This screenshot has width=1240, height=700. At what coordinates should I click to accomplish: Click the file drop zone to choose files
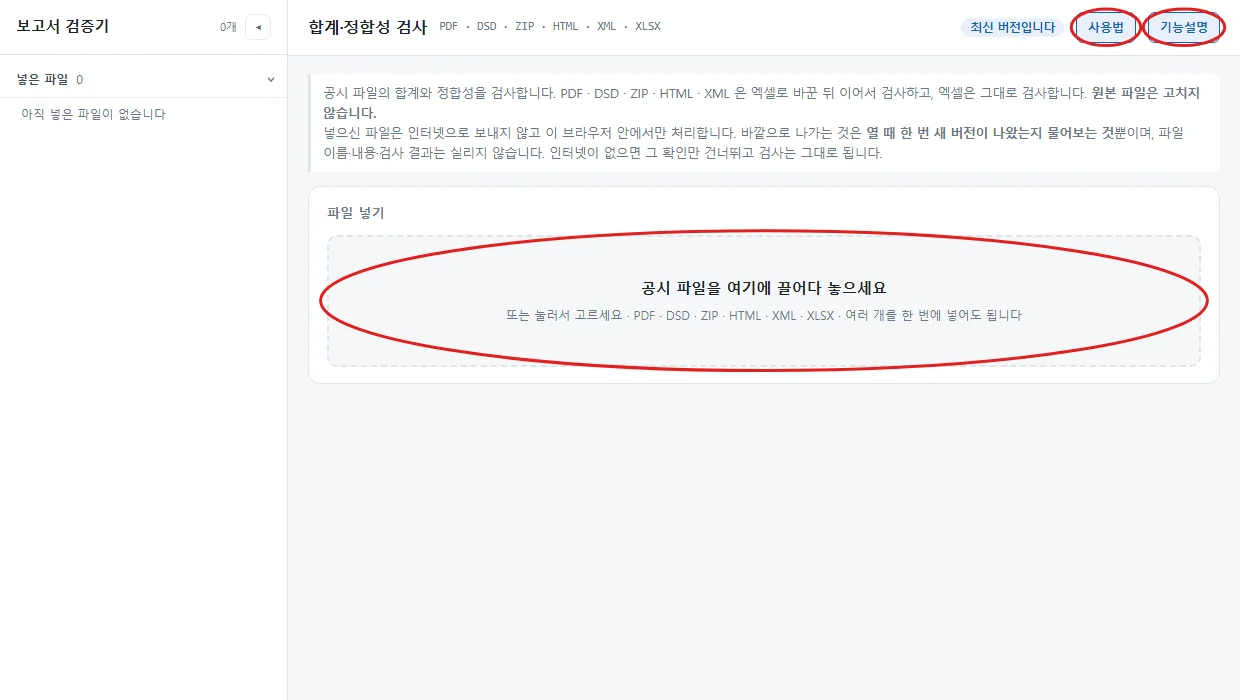(764, 301)
